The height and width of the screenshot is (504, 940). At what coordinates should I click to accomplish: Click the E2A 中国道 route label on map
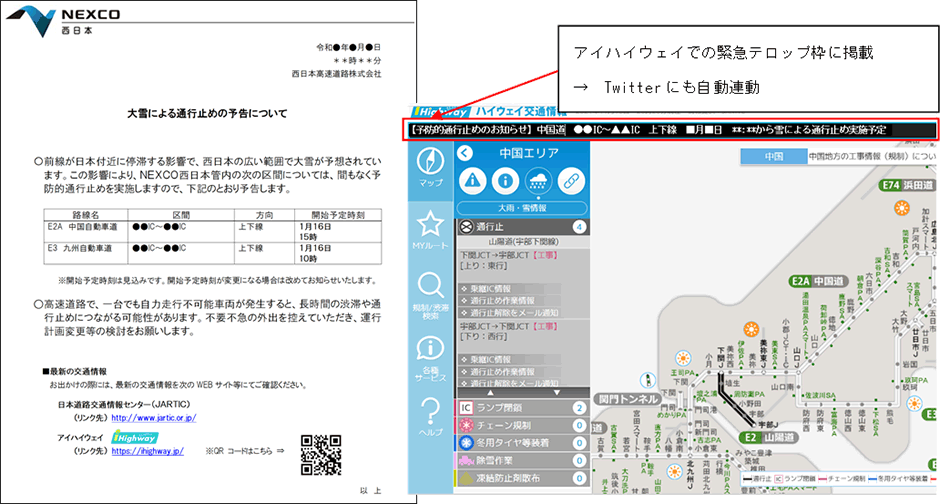click(x=818, y=282)
